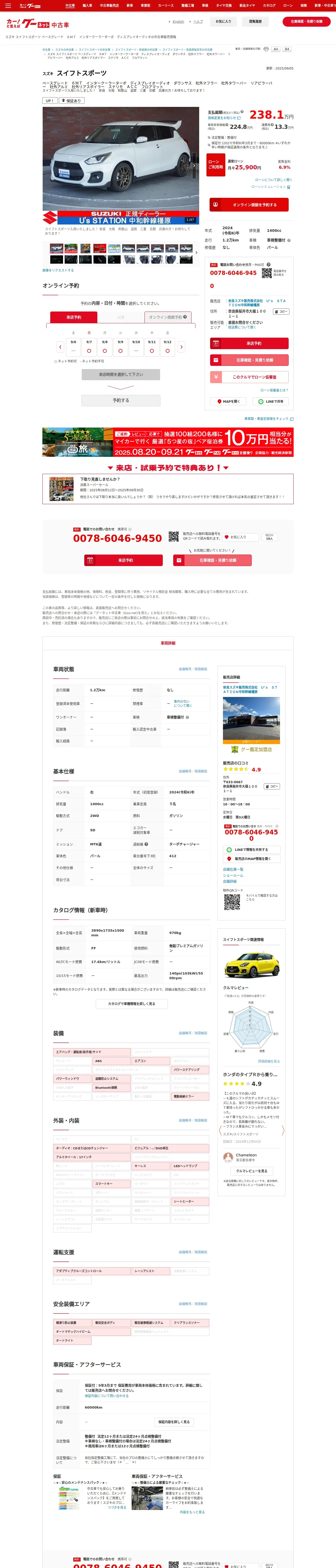
Task: Click 画像をリクエストする link
Action: pos(58,270)
